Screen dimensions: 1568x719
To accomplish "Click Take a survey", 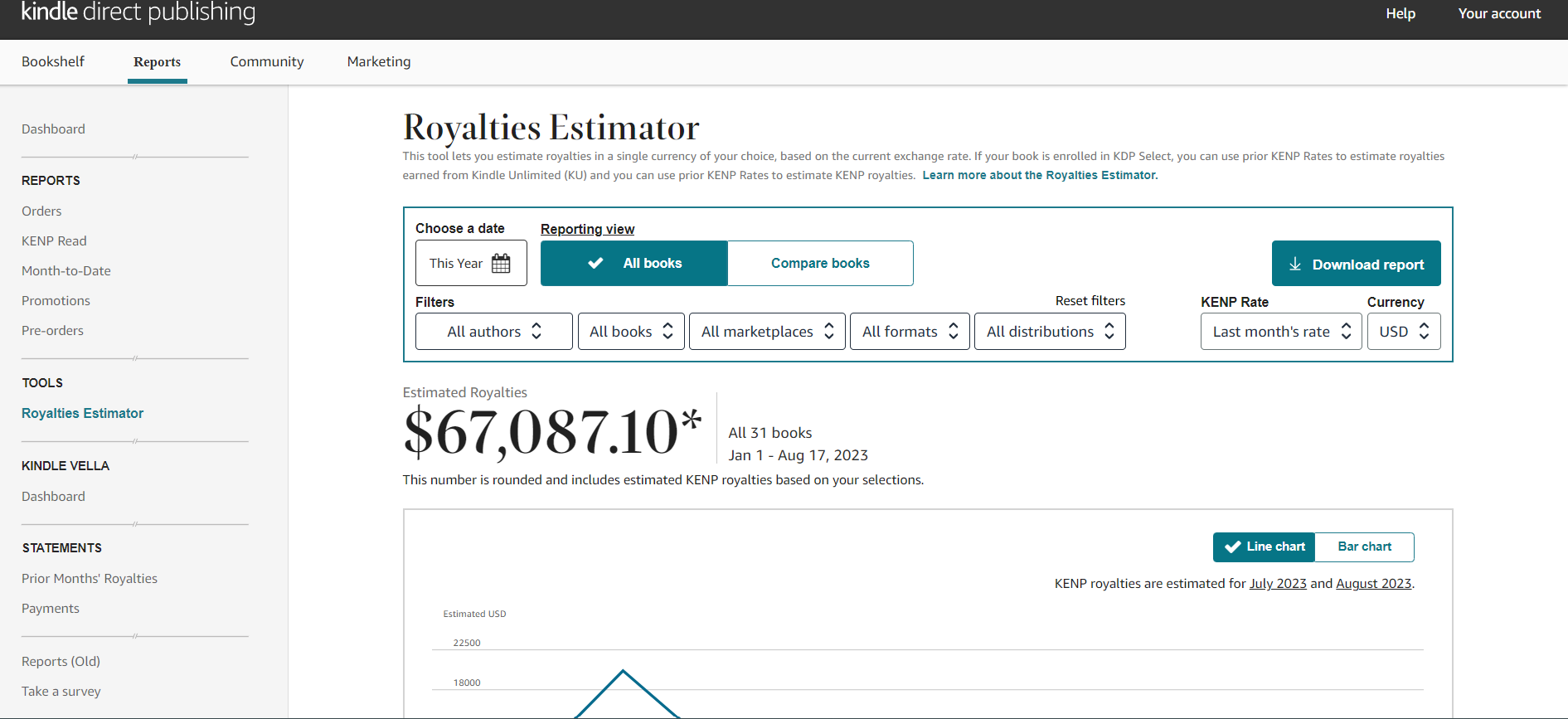I will (61, 691).
